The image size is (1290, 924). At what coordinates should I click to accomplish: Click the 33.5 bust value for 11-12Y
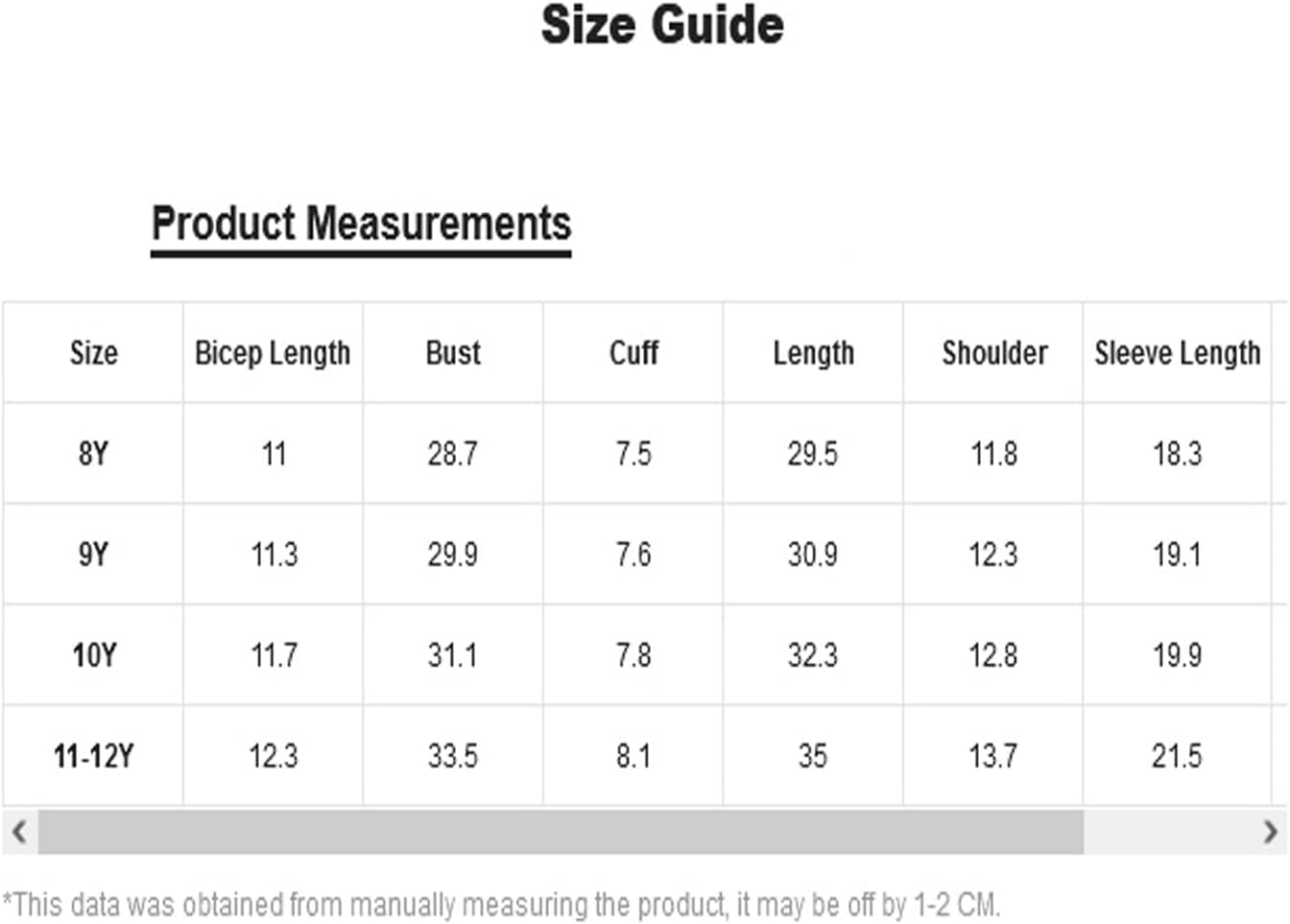pos(453,756)
